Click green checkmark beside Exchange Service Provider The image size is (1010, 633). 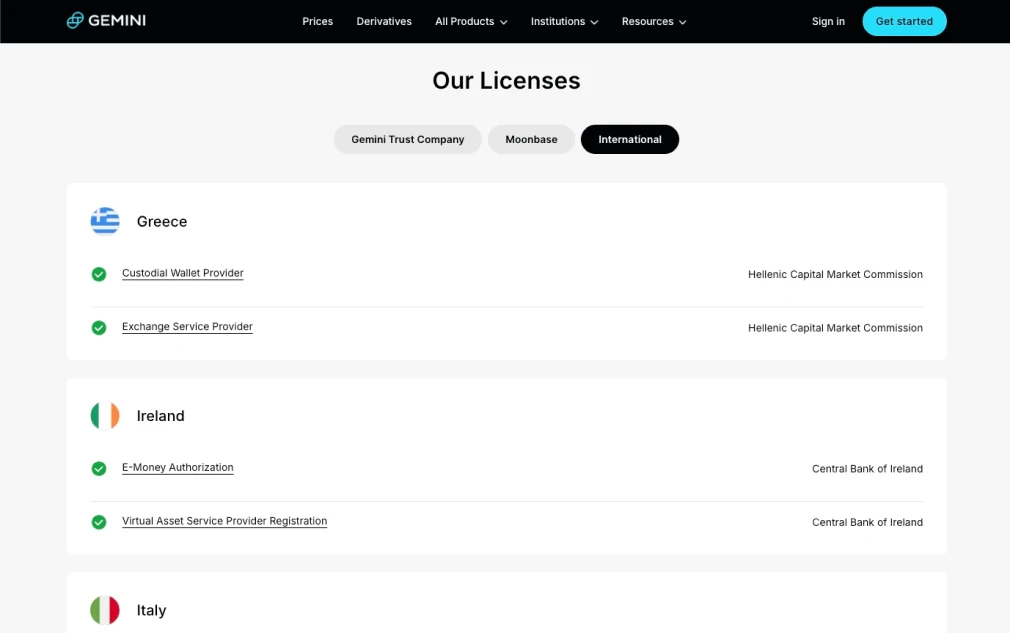99,328
